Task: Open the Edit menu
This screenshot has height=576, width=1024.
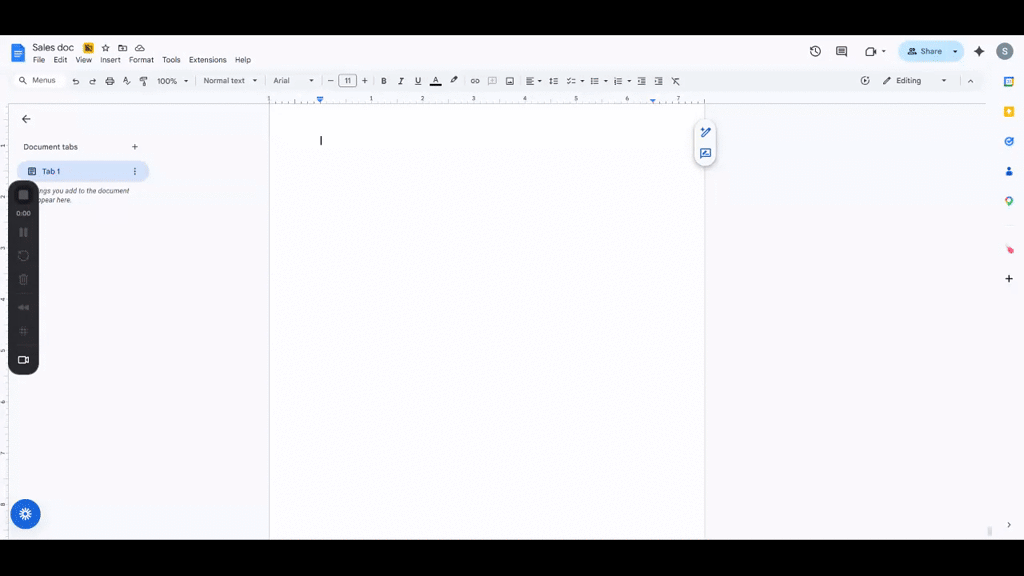Action: [60, 60]
